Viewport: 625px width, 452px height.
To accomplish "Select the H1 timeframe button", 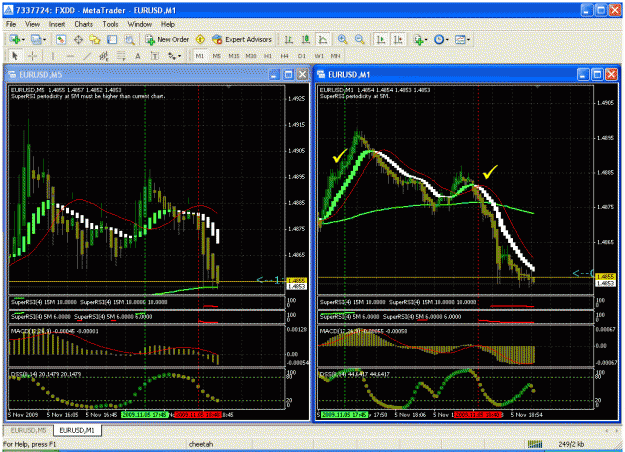I will (x=268, y=56).
